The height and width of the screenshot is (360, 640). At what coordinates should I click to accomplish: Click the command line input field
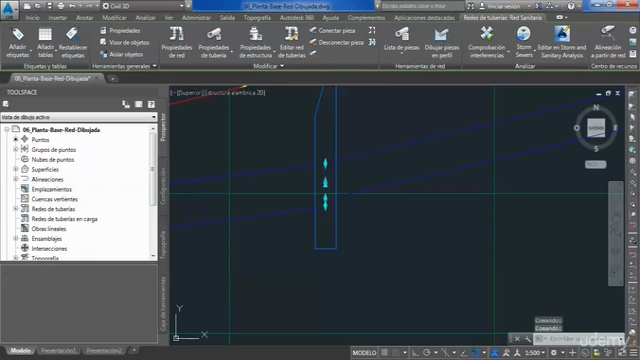[x=579, y=339]
